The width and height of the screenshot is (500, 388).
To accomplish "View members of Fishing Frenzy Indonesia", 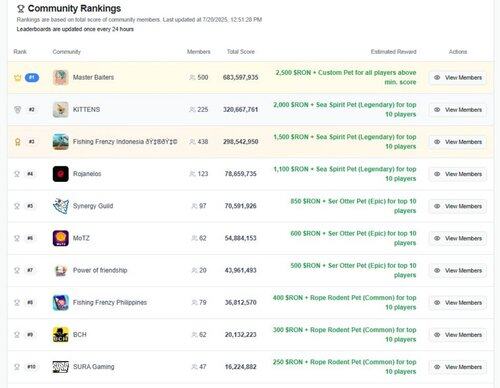I will [x=457, y=142].
